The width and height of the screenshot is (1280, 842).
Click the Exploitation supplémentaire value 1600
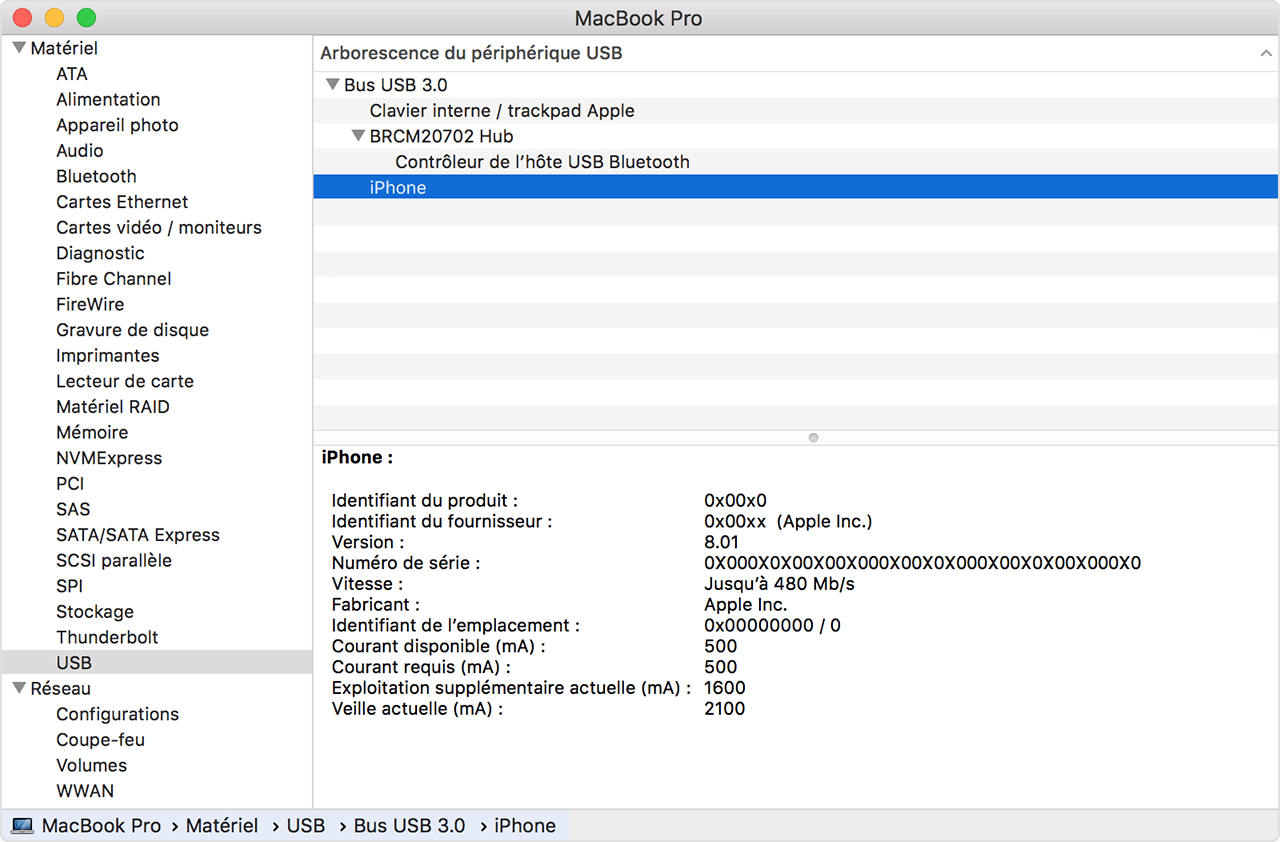click(725, 688)
